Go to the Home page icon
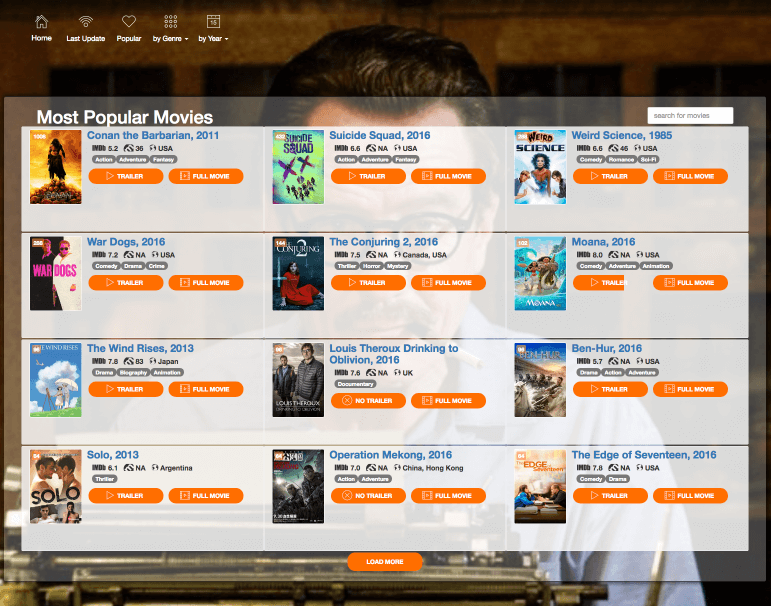Screen dimensions: 771x606 click(42, 22)
